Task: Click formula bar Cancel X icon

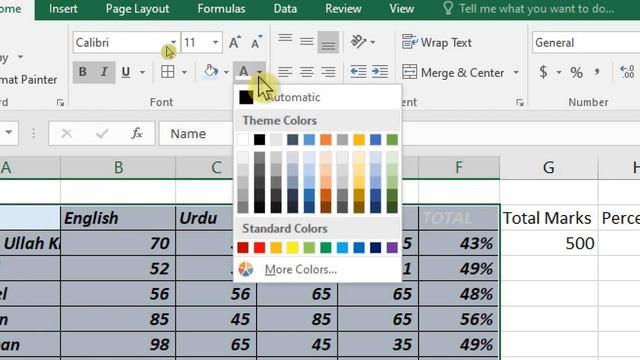Action: tap(67, 133)
